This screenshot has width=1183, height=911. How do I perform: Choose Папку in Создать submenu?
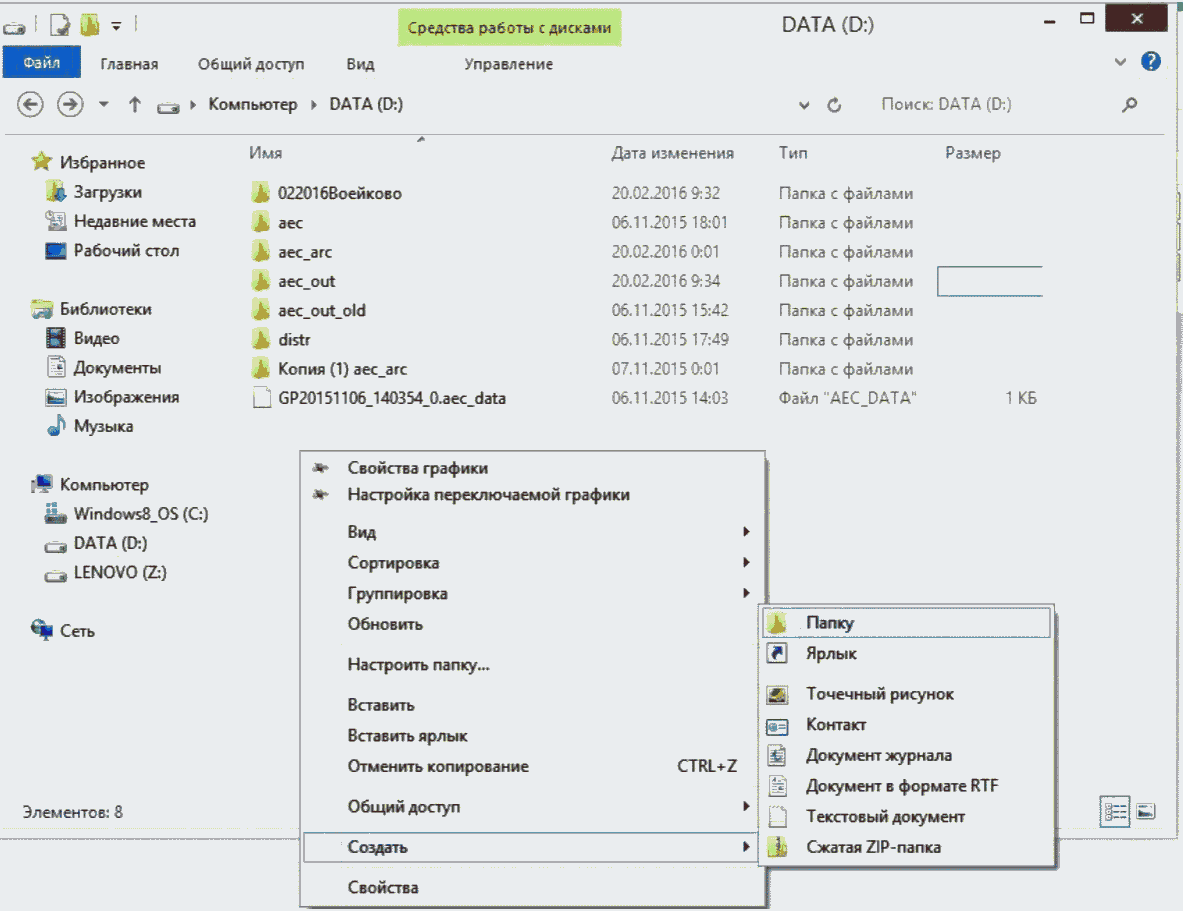tap(906, 623)
